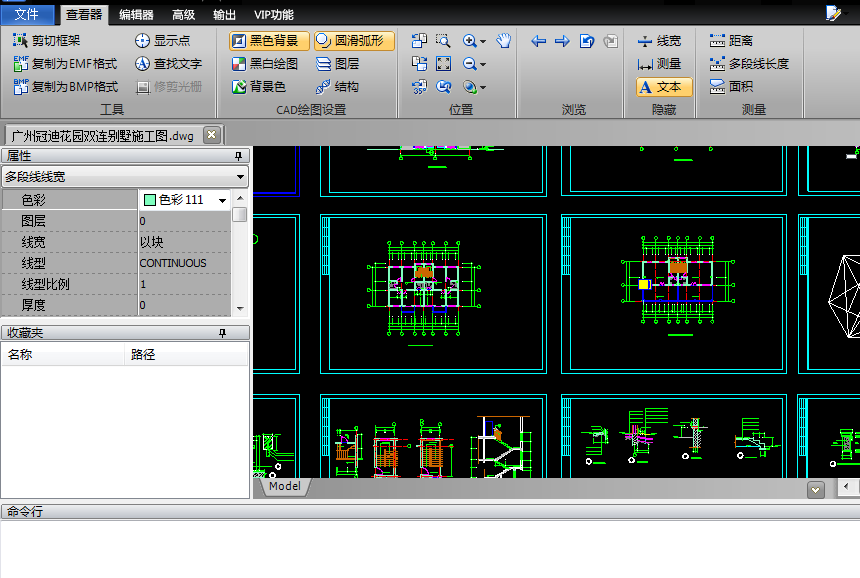
Task: Toggle 线宽 line weight display
Action: click(659, 41)
